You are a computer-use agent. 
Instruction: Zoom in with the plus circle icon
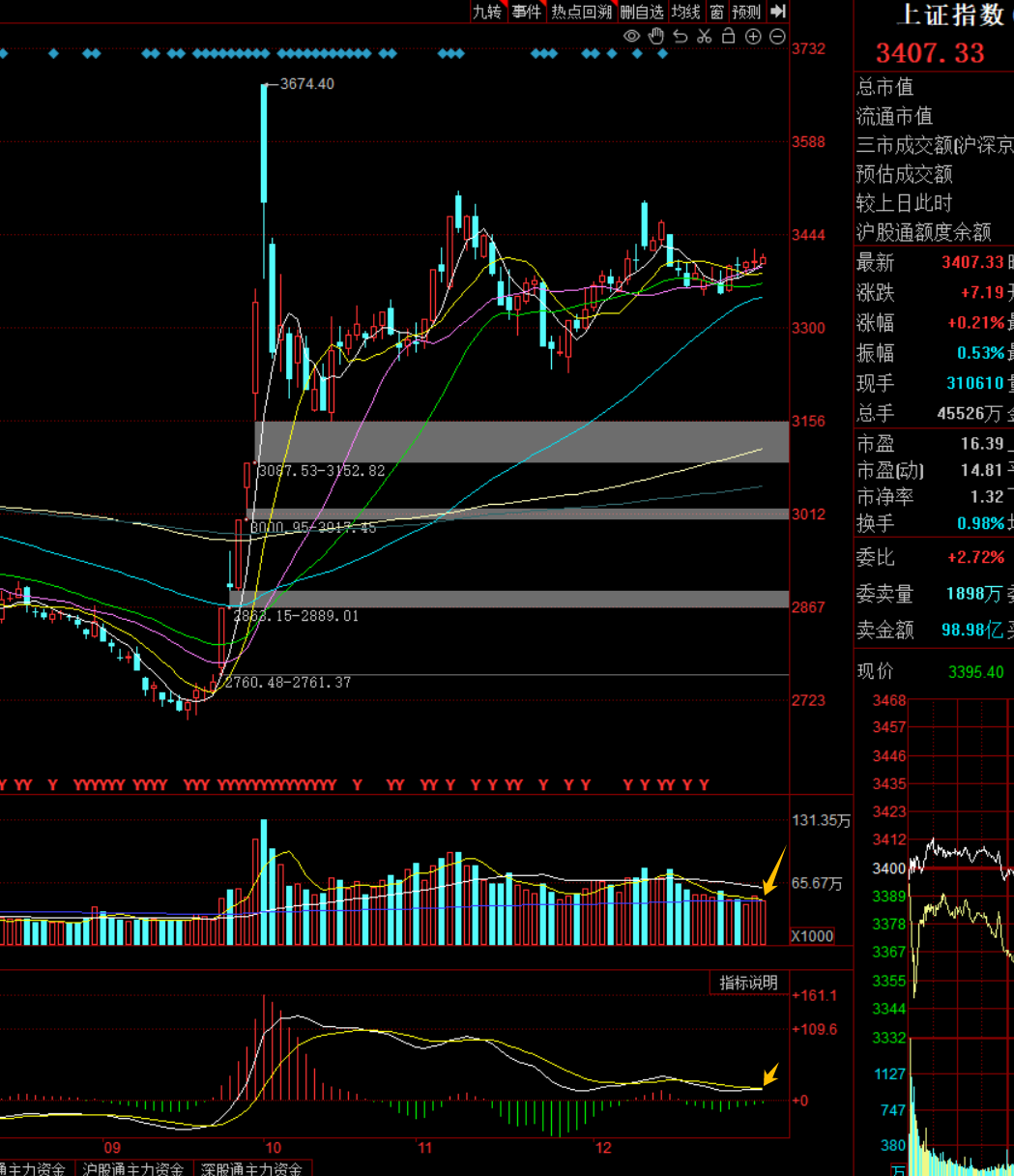pos(753,37)
